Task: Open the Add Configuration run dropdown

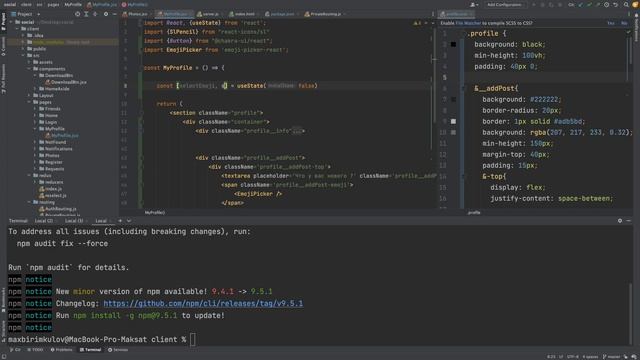Action: point(504,4)
